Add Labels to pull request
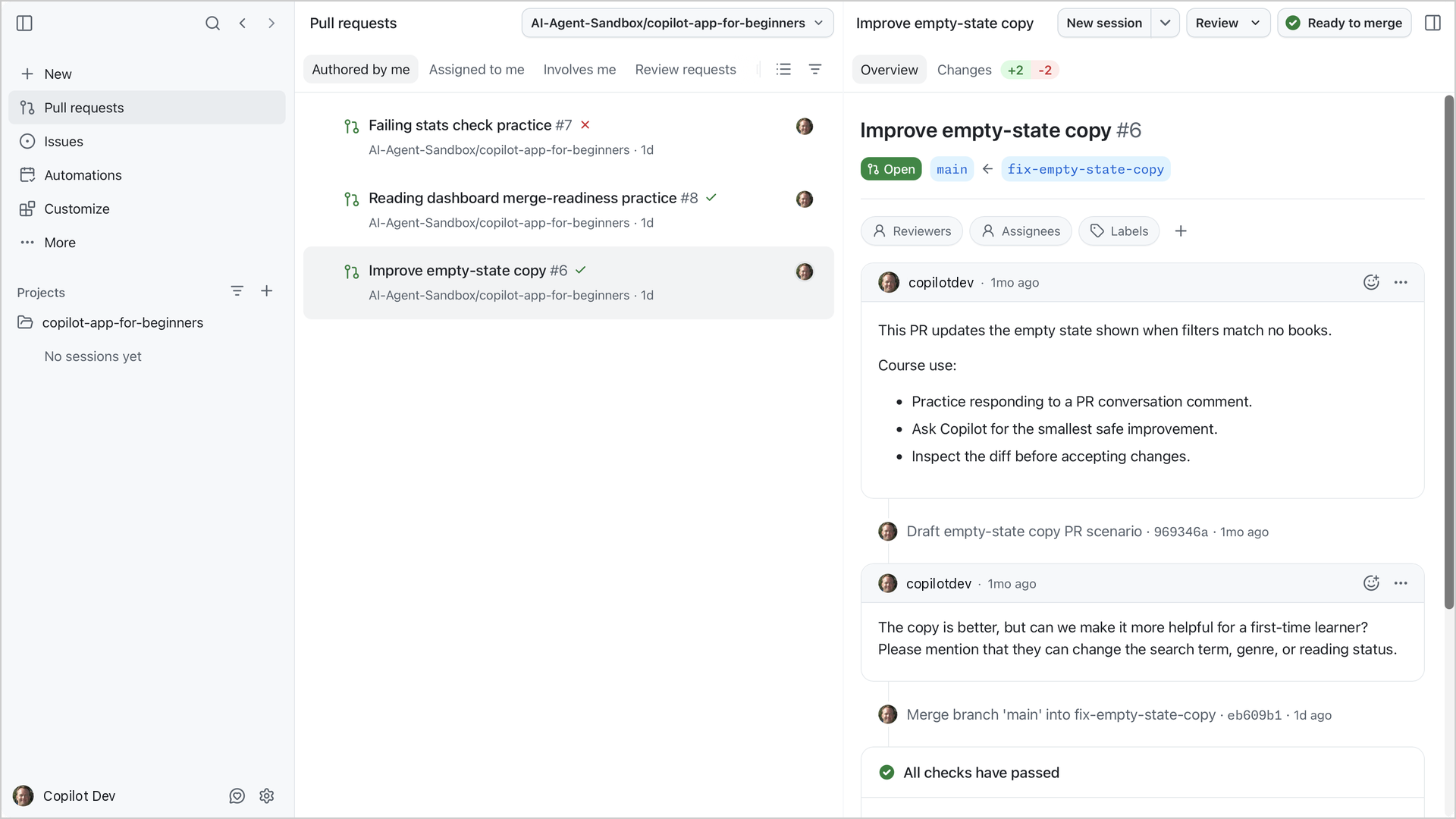Image resolution: width=1456 pixels, height=819 pixels. click(x=1119, y=231)
